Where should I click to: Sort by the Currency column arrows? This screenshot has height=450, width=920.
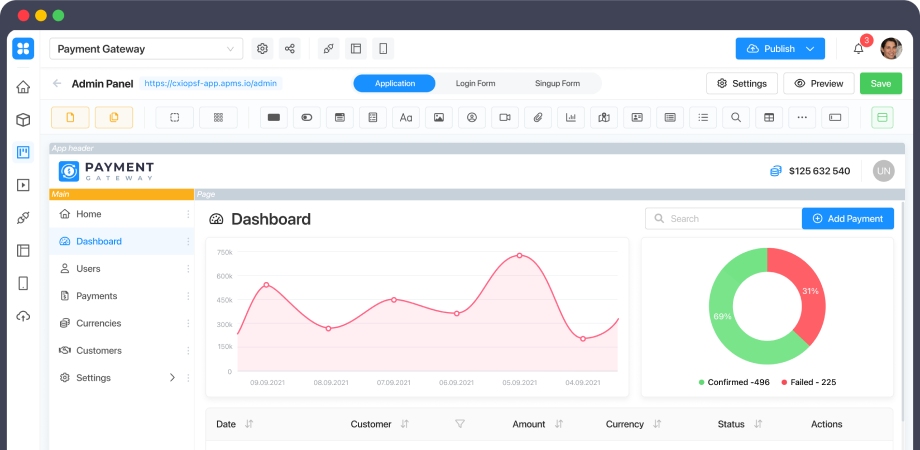(x=657, y=424)
